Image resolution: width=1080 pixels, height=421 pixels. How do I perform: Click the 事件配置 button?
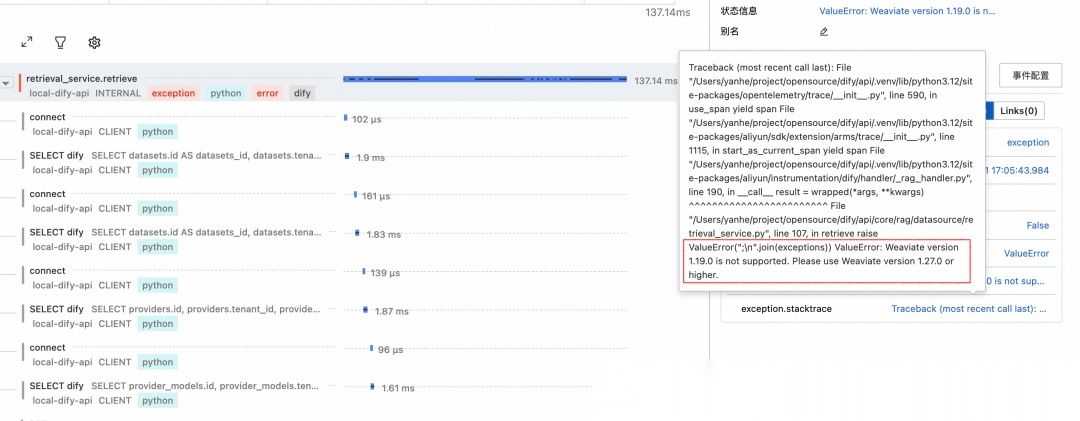(1030, 76)
